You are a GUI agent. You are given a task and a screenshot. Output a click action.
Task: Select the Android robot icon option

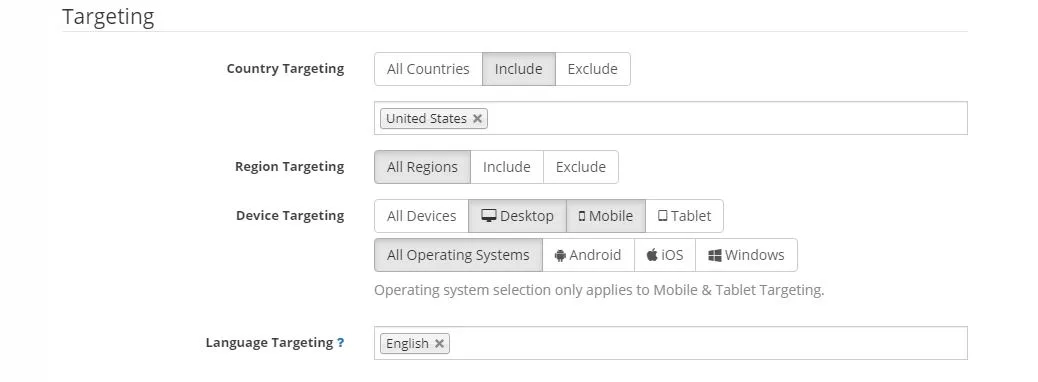pyautogui.click(x=589, y=255)
